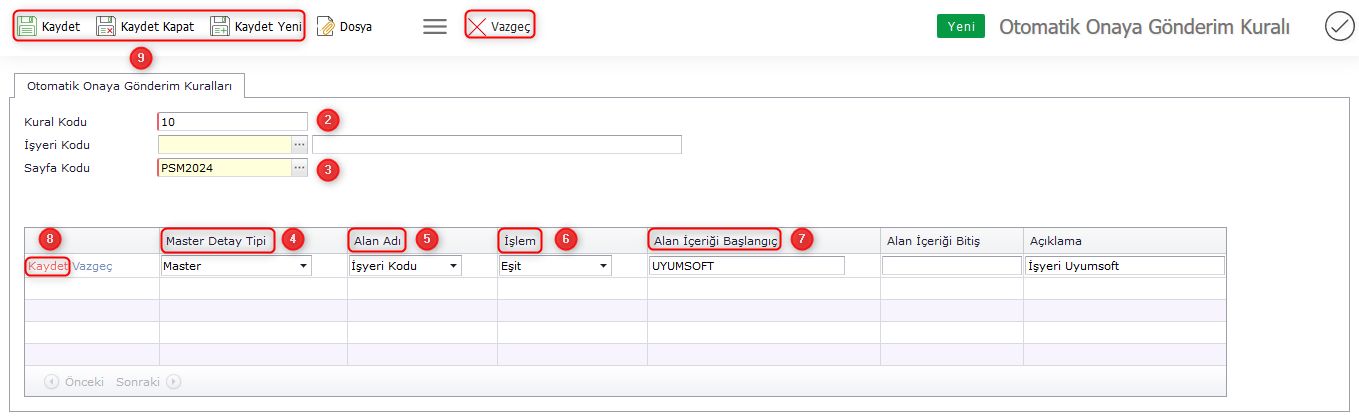This screenshot has height=418, width=1359.
Task: Click the Alan İçeriği Başlangıç text field
Action: [x=746, y=266]
